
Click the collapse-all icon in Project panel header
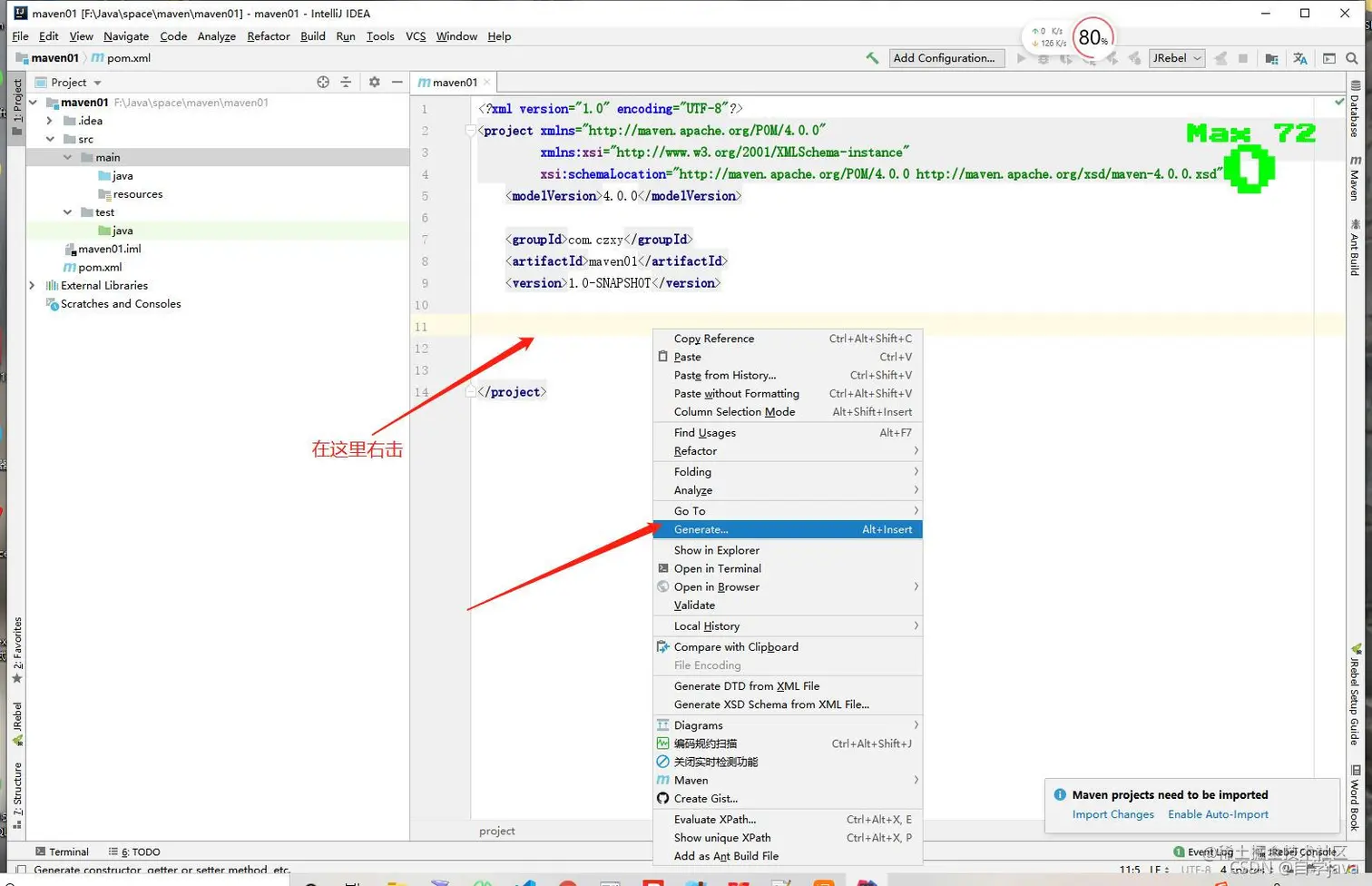pyautogui.click(x=346, y=82)
